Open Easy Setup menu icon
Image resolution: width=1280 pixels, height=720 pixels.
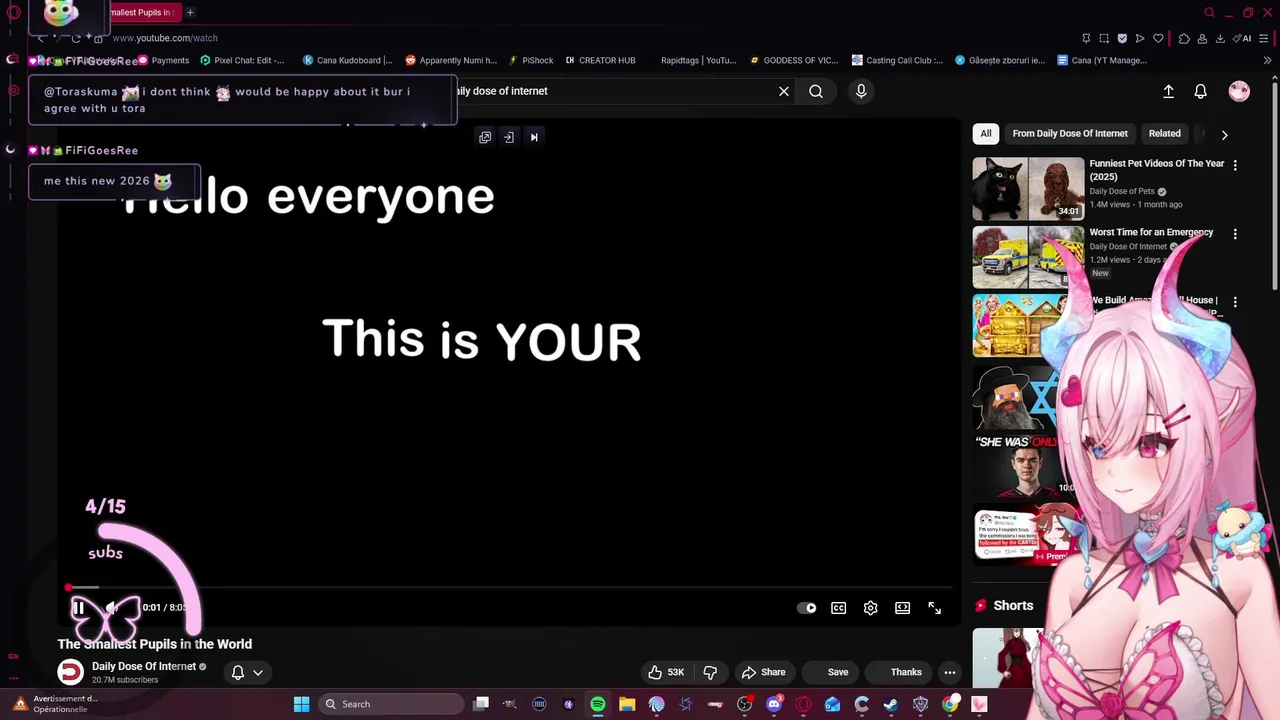pyautogui.click(x=1265, y=38)
